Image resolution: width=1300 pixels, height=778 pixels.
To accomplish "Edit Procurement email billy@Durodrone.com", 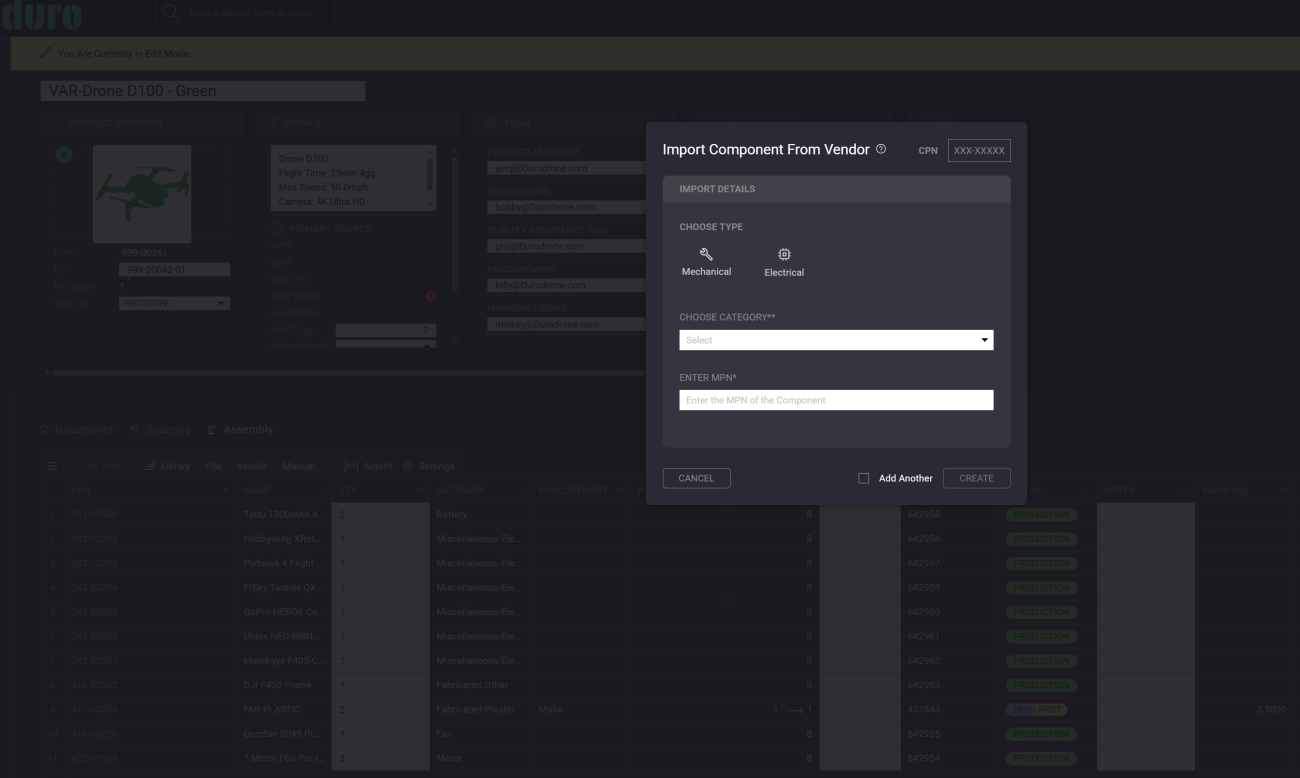I will (567, 285).
